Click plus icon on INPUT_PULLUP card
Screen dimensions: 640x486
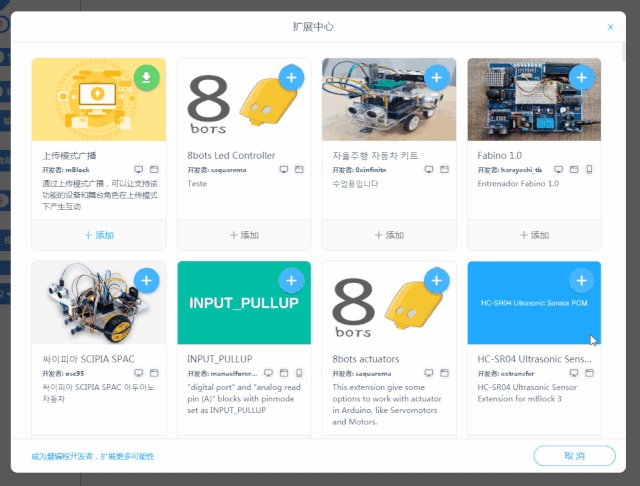pos(291,281)
